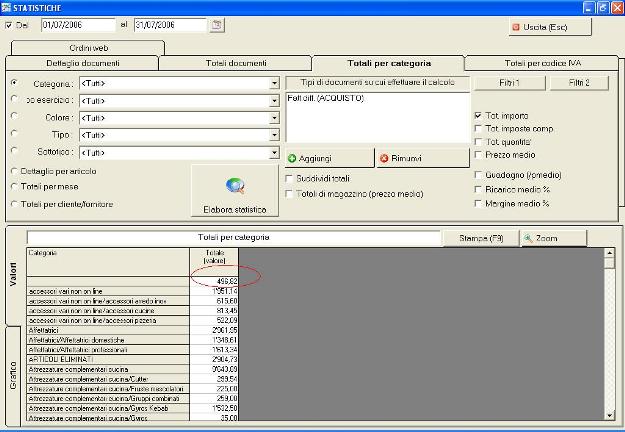
Task: Open the Sottotipo dropdown
Action: pos(274,153)
